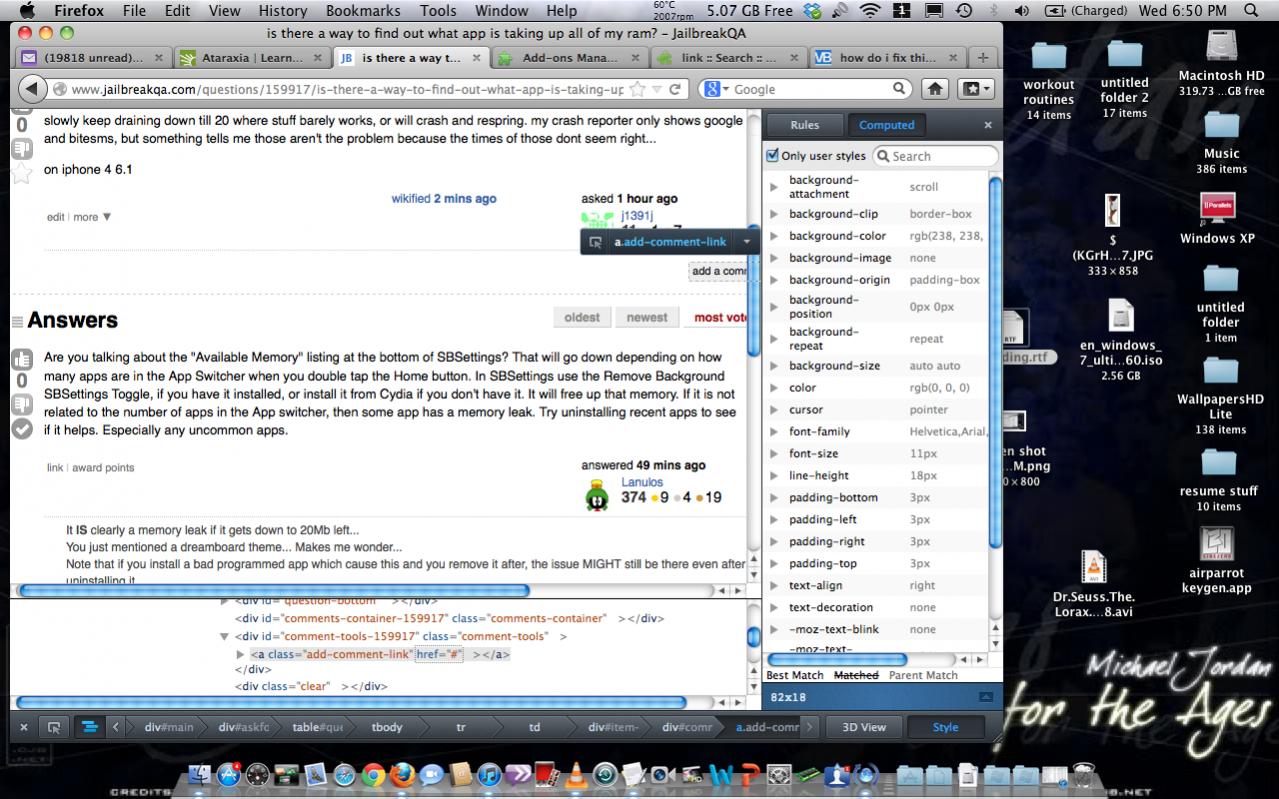Toggle the HTML markup panel button
Viewport: 1279px width, 799px height.
(x=88, y=727)
